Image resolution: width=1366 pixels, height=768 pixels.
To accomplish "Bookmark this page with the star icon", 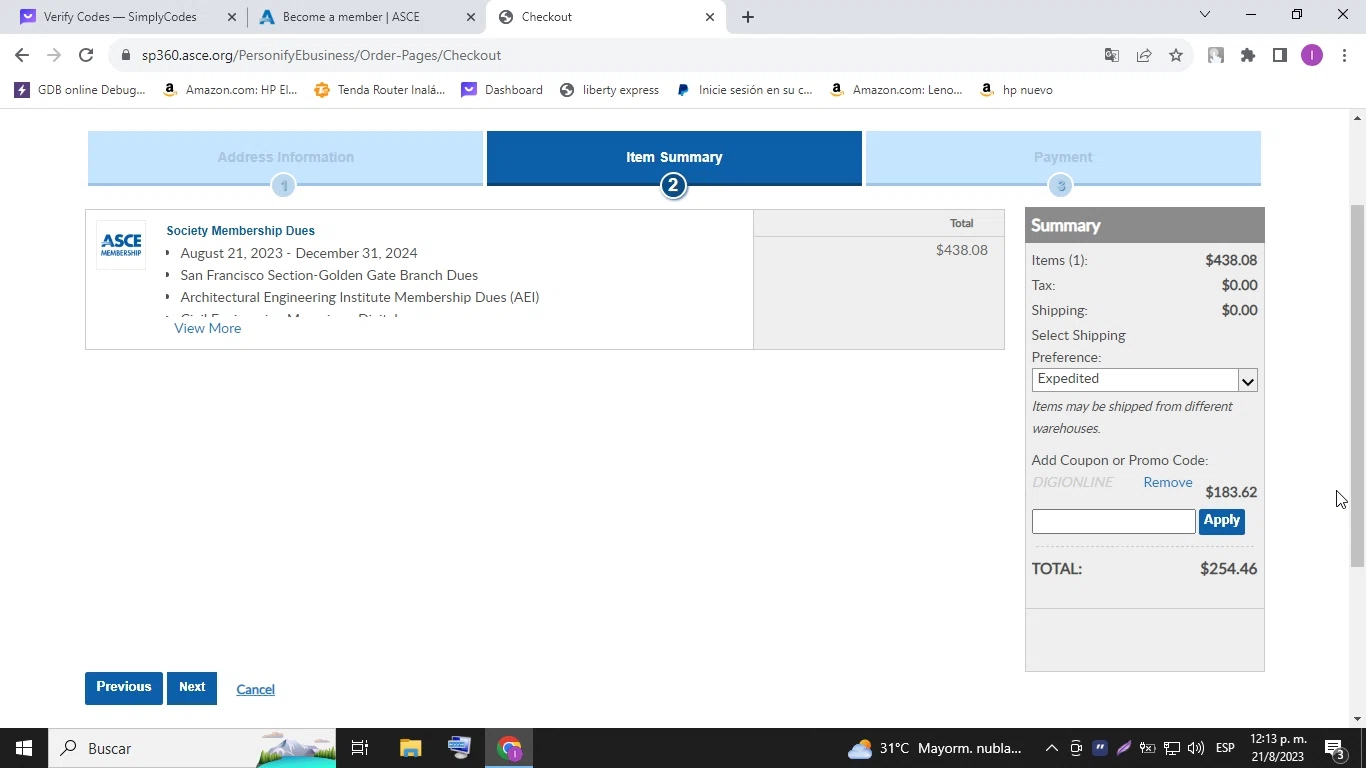I will [1176, 55].
